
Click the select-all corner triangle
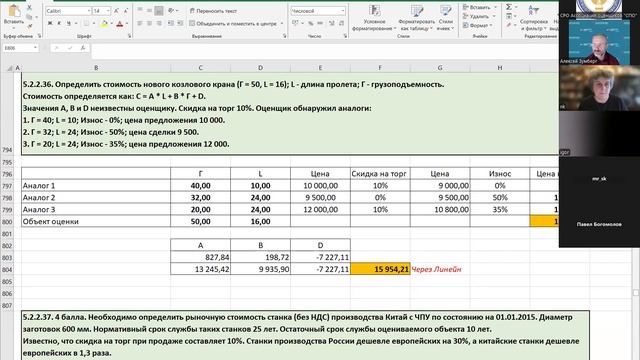click(x=9, y=68)
